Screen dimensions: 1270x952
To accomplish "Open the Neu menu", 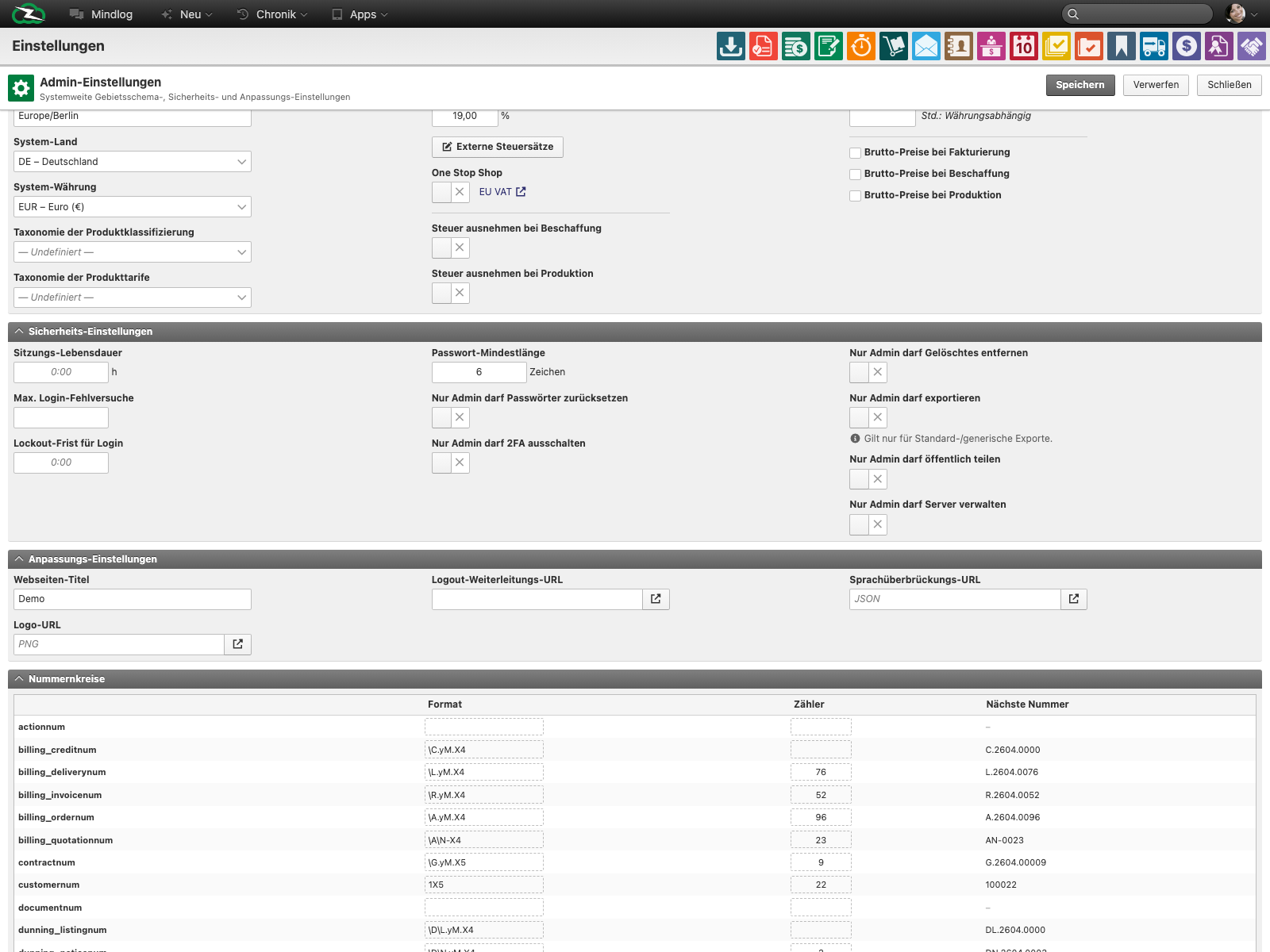I will (x=187, y=14).
